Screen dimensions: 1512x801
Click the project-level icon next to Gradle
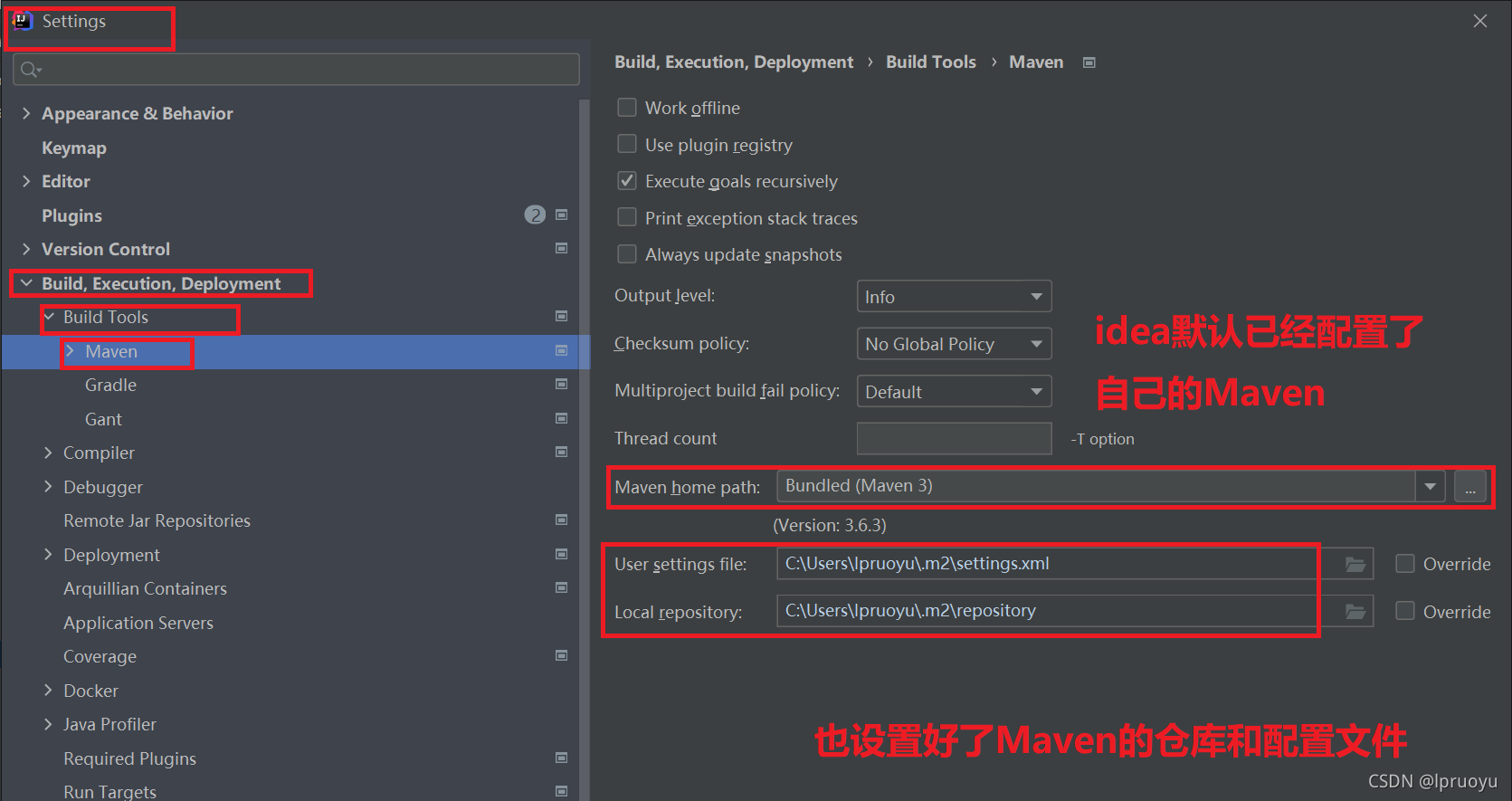pyautogui.click(x=561, y=384)
